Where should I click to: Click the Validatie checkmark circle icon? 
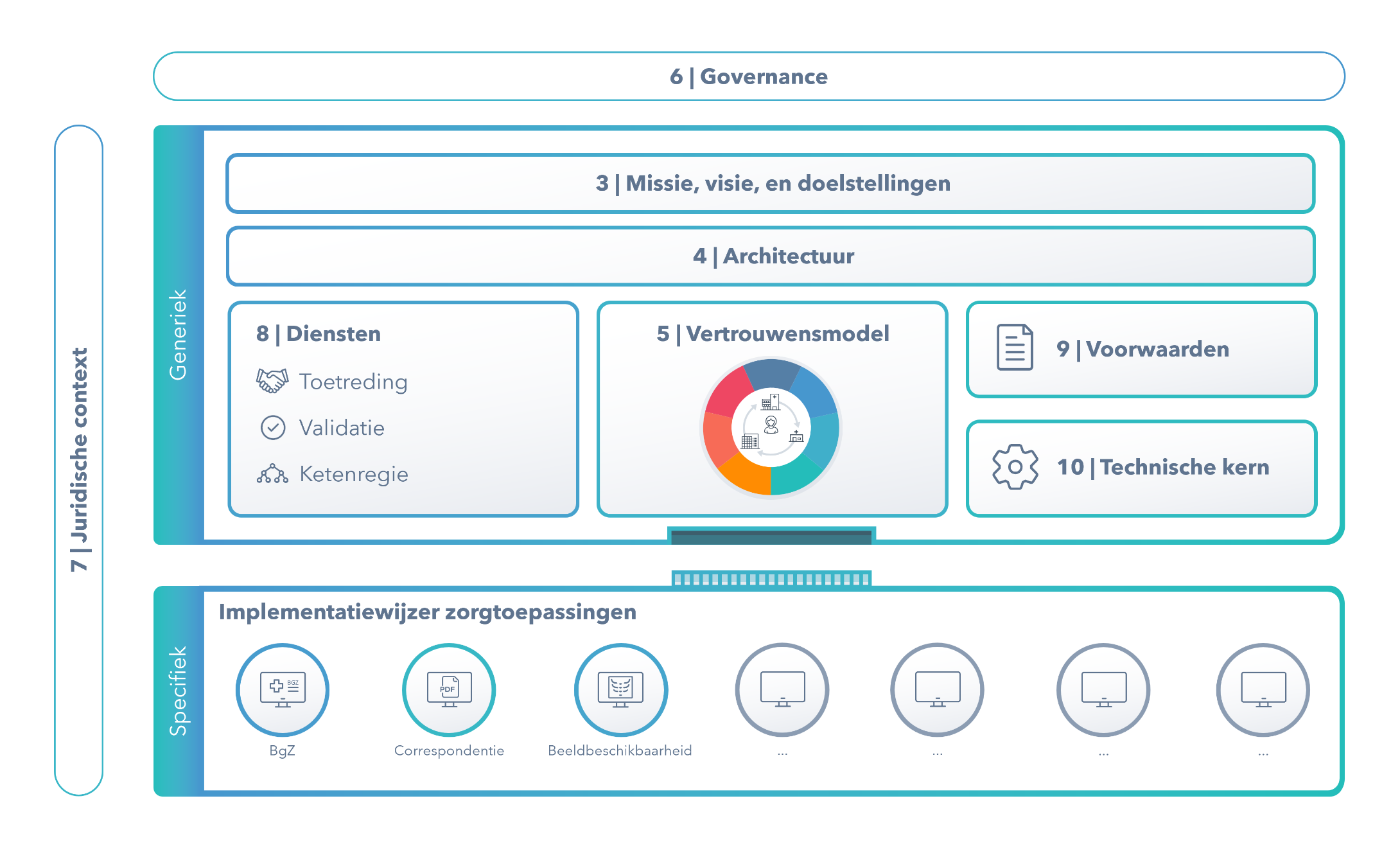(273, 427)
